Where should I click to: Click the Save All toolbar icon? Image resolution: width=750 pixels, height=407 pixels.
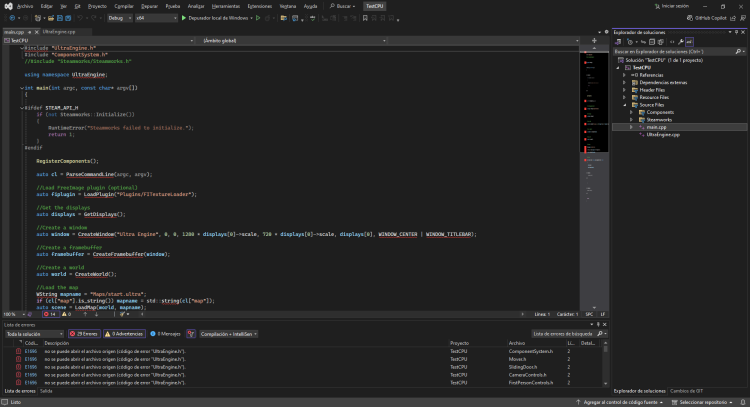[x=67, y=18]
